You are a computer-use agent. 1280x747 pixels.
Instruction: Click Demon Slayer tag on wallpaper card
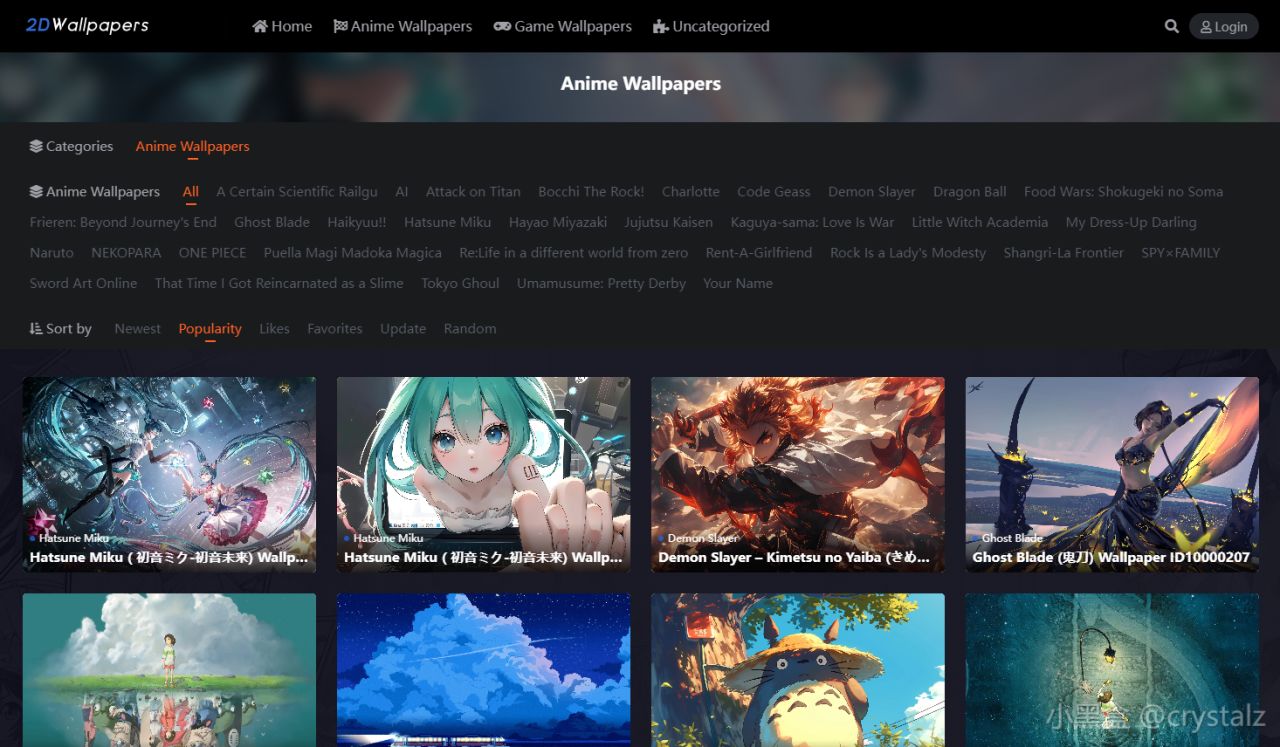[702, 538]
